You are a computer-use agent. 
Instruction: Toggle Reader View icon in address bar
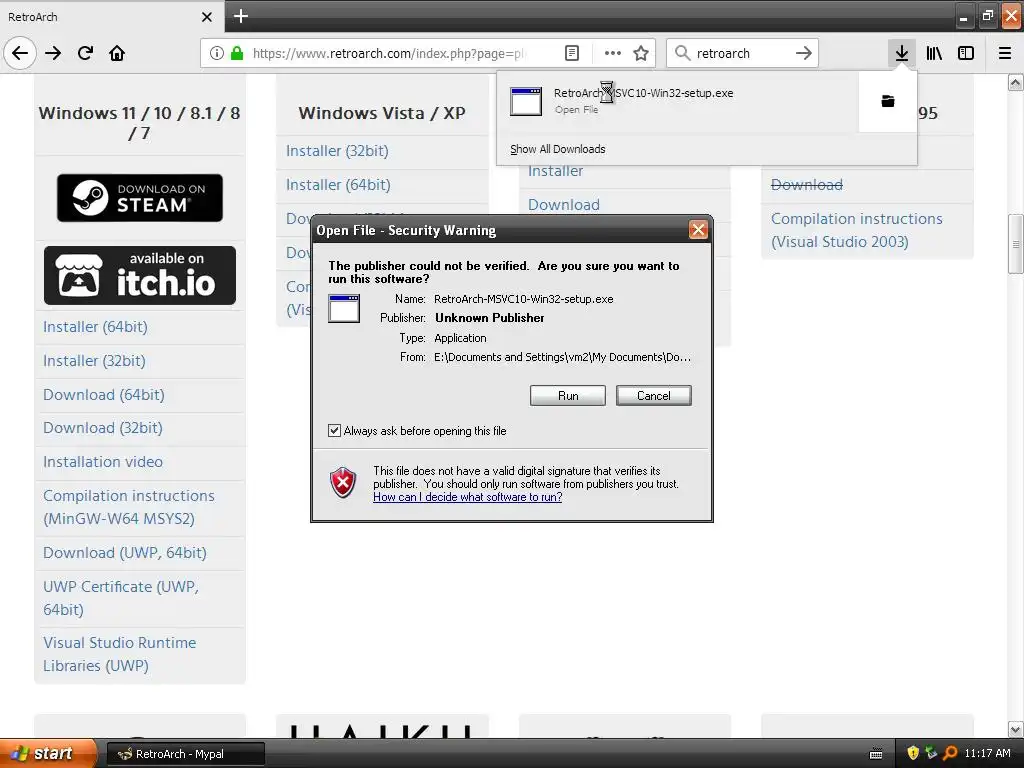(x=571, y=53)
